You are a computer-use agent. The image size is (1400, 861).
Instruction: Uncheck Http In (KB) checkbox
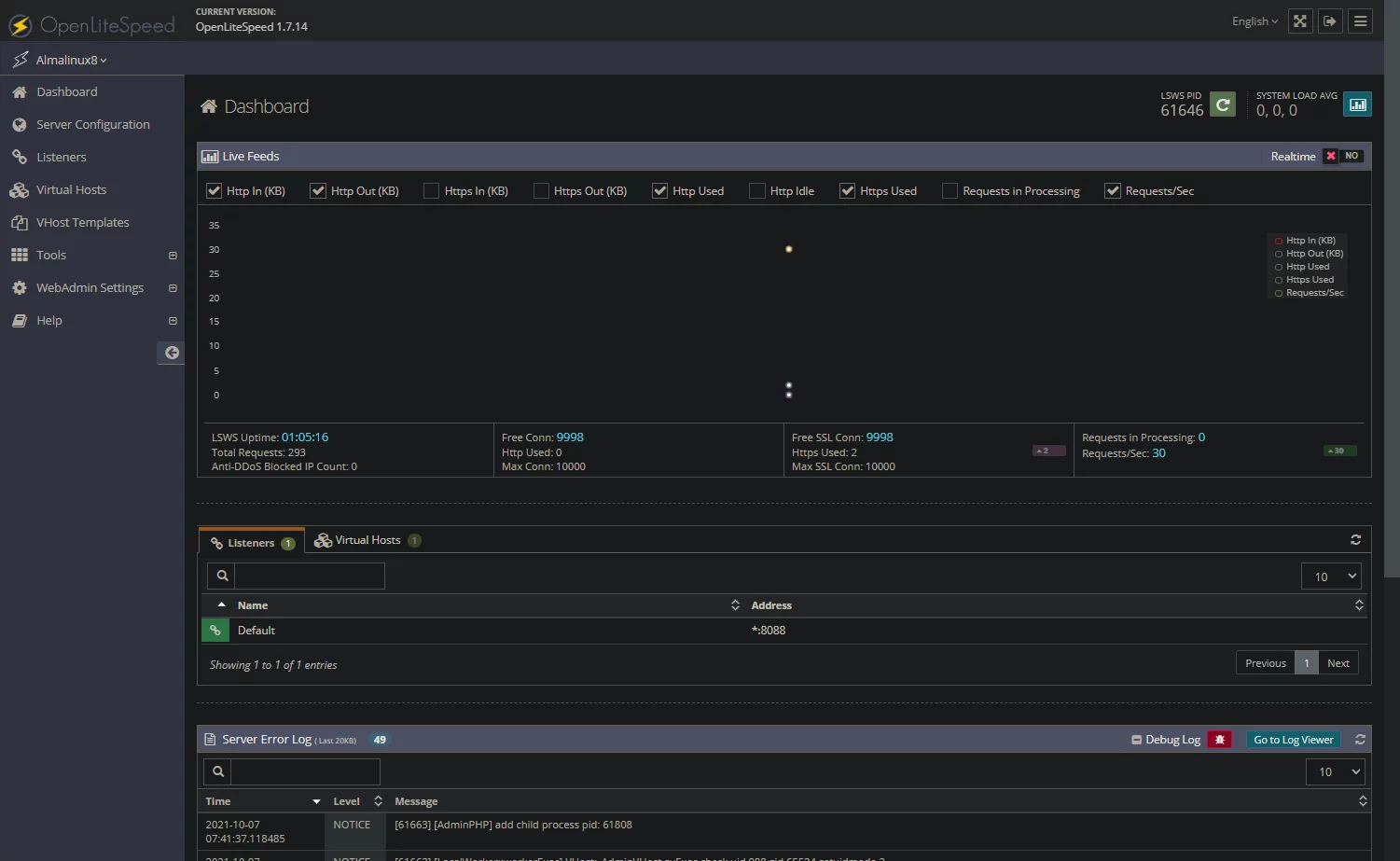pos(214,191)
